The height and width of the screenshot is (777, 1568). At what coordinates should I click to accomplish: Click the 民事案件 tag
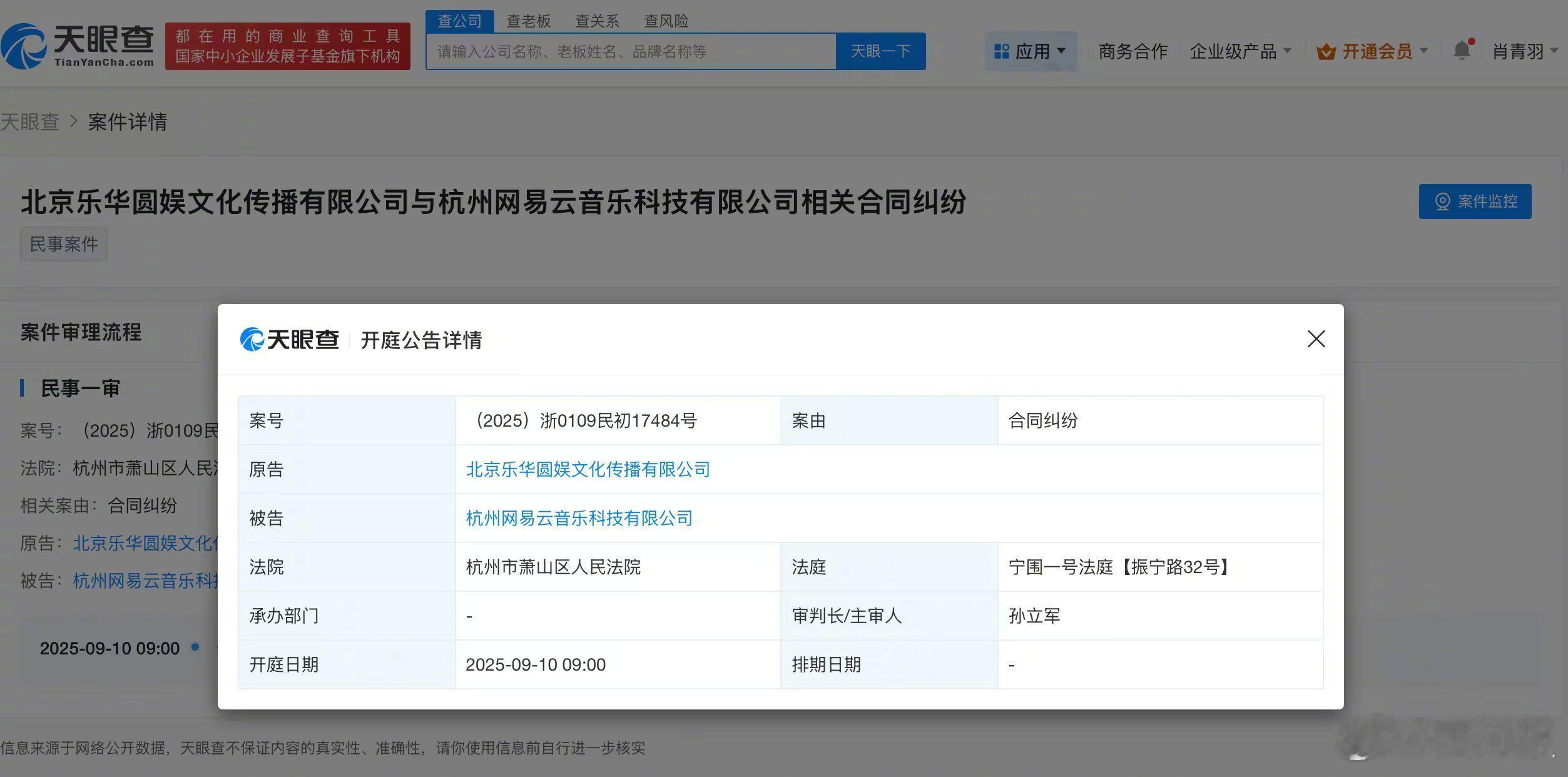point(64,244)
